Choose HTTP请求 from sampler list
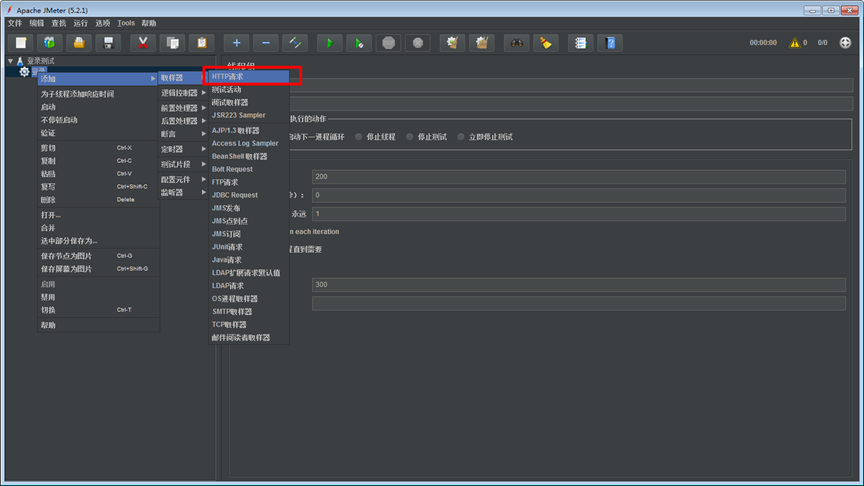This screenshot has height=486, width=864. 249,77
